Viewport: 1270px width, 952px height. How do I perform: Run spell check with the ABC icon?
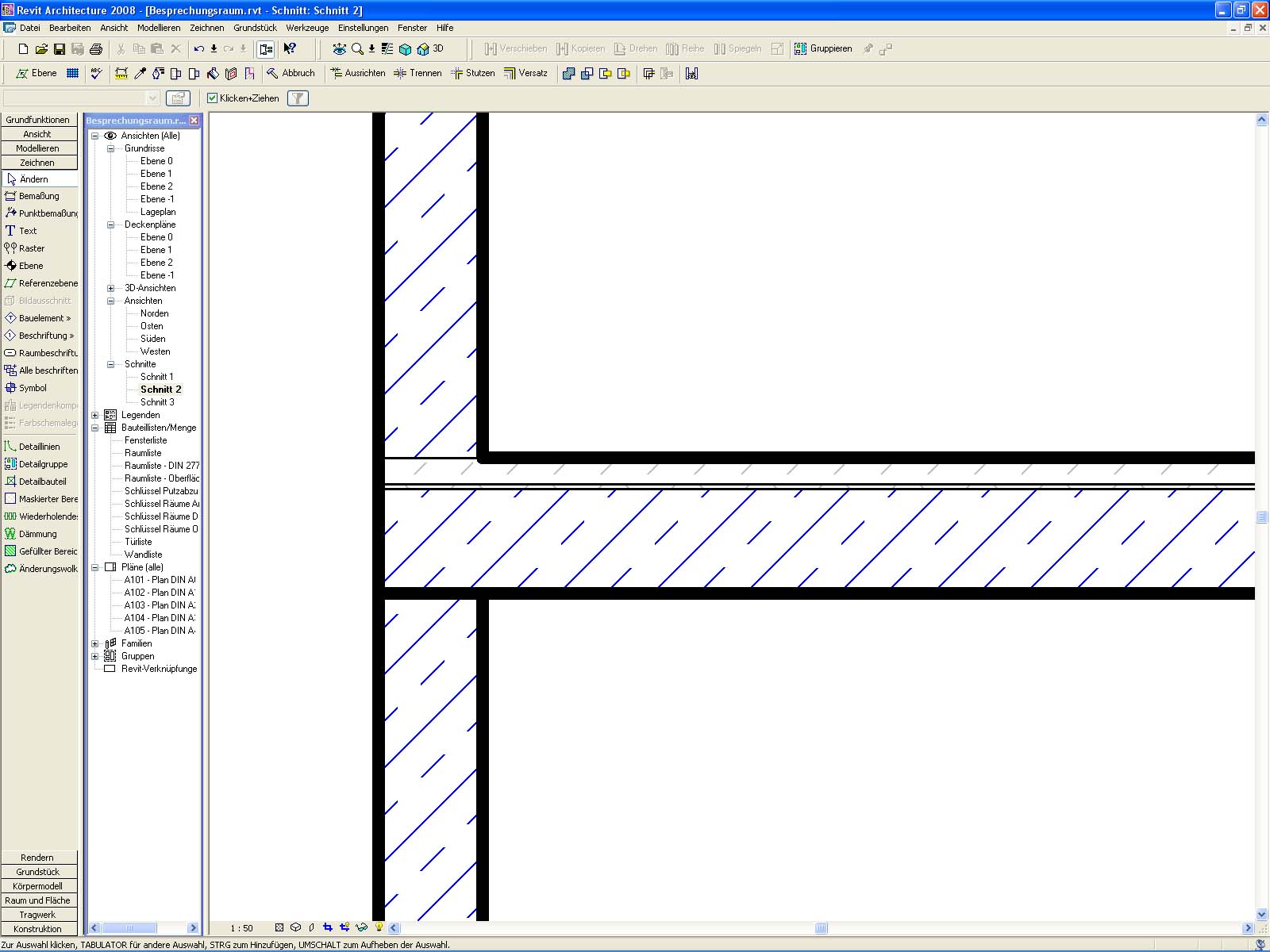(x=97, y=73)
